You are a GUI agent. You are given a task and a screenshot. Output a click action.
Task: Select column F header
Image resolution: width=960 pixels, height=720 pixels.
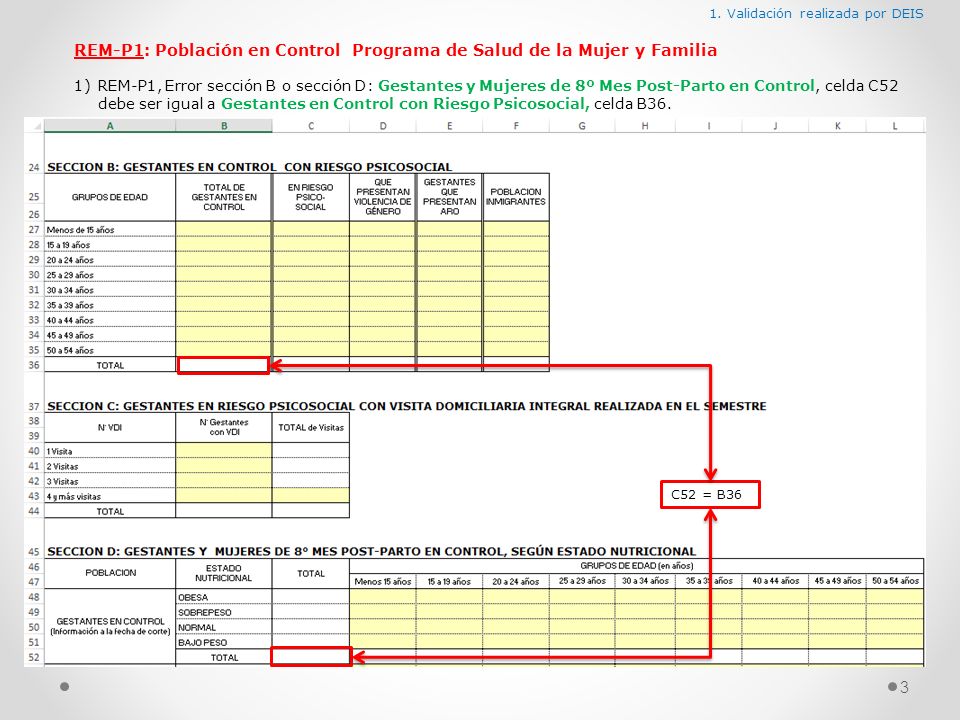click(516, 126)
